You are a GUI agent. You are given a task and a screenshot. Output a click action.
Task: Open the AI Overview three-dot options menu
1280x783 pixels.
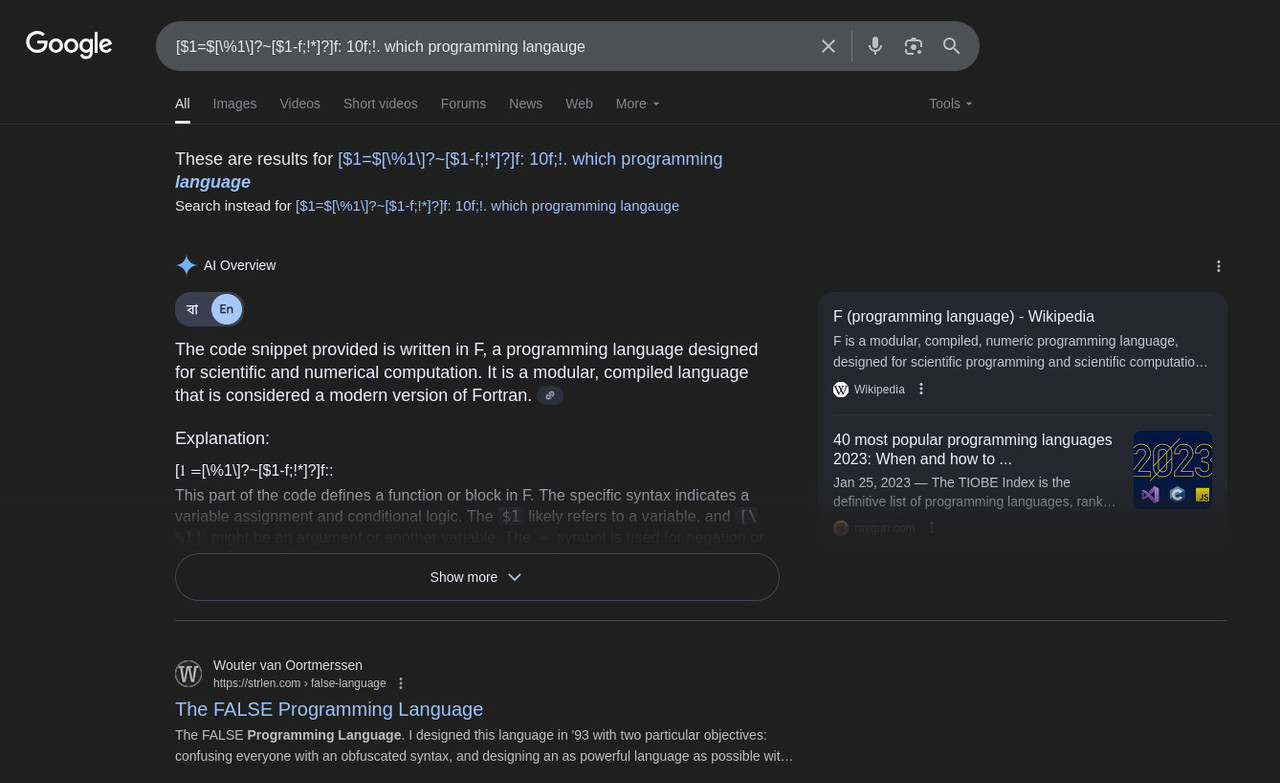tap(1218, 266)
